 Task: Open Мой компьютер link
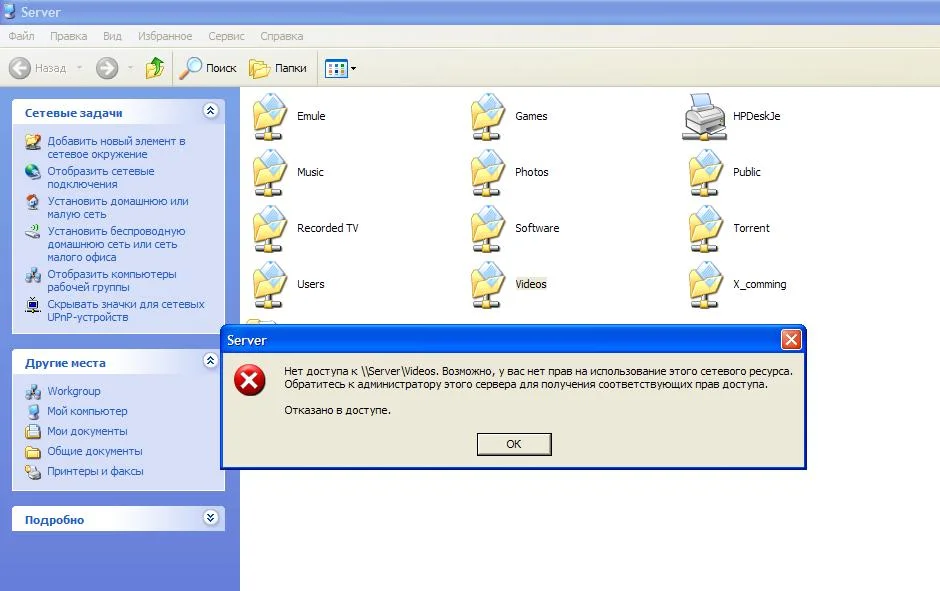click(x=87, y=411)
